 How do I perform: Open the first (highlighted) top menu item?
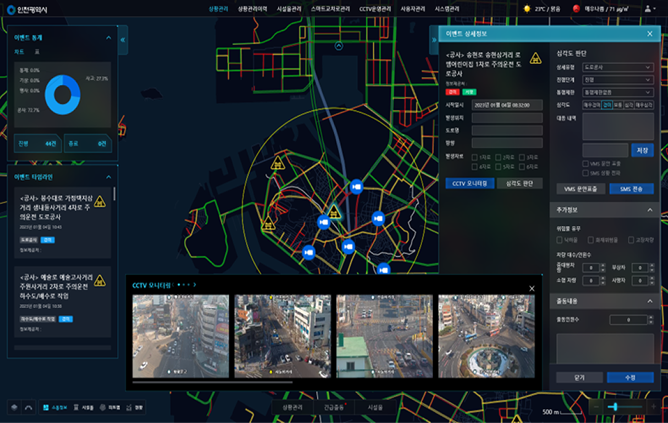click(x=219, y=9)
